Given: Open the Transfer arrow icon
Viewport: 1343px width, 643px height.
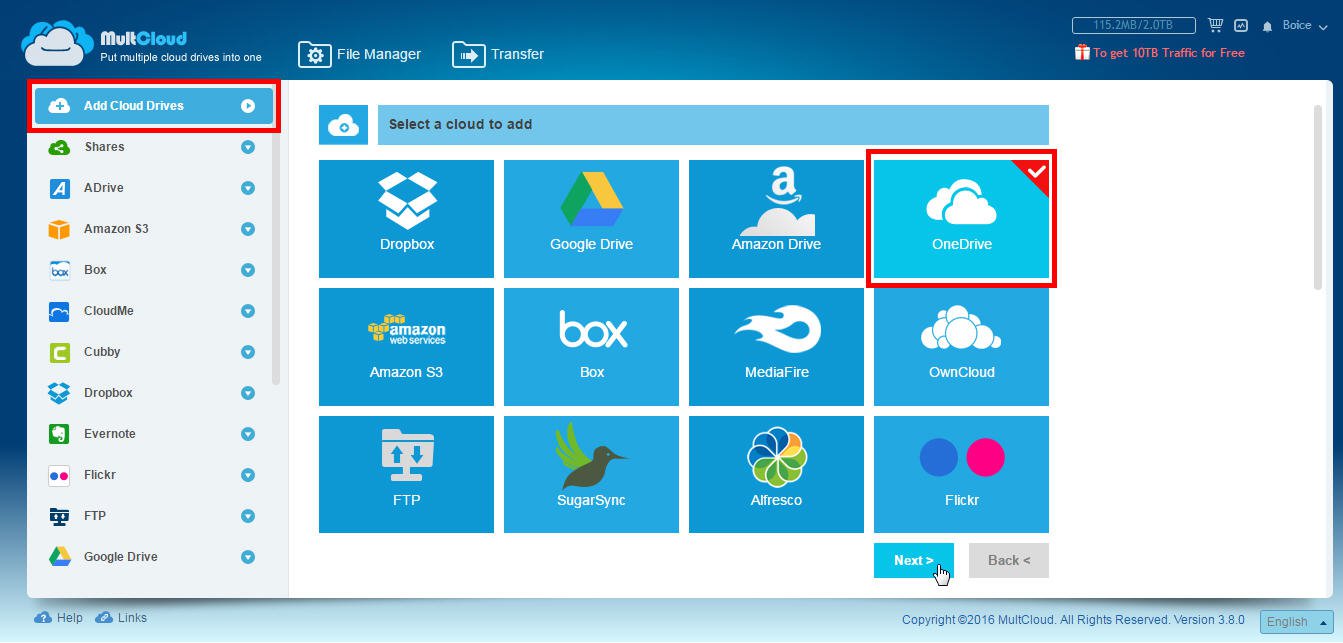Looking at the screenshot, I should pos(468,54).
